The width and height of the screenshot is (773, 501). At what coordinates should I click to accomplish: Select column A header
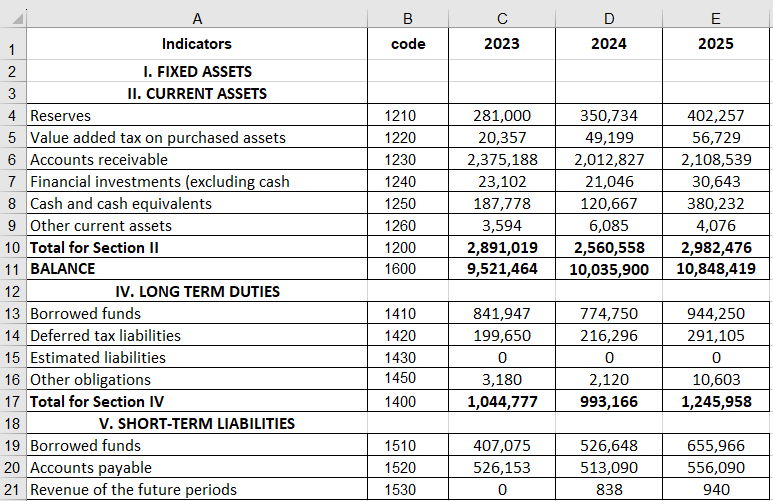(196, 16)
